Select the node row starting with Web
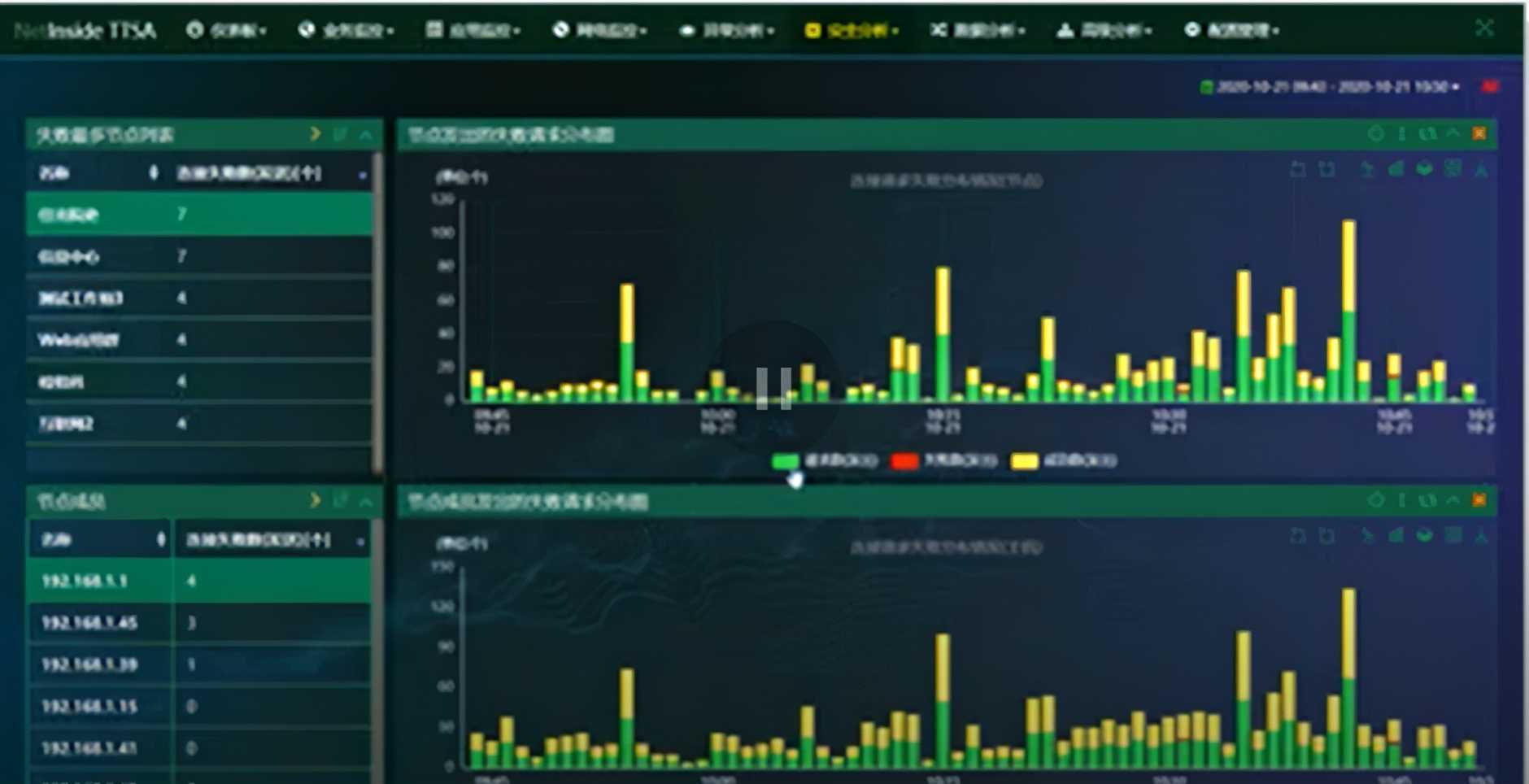The width and height of the screenshot is (1529, 784). [199, 339]
